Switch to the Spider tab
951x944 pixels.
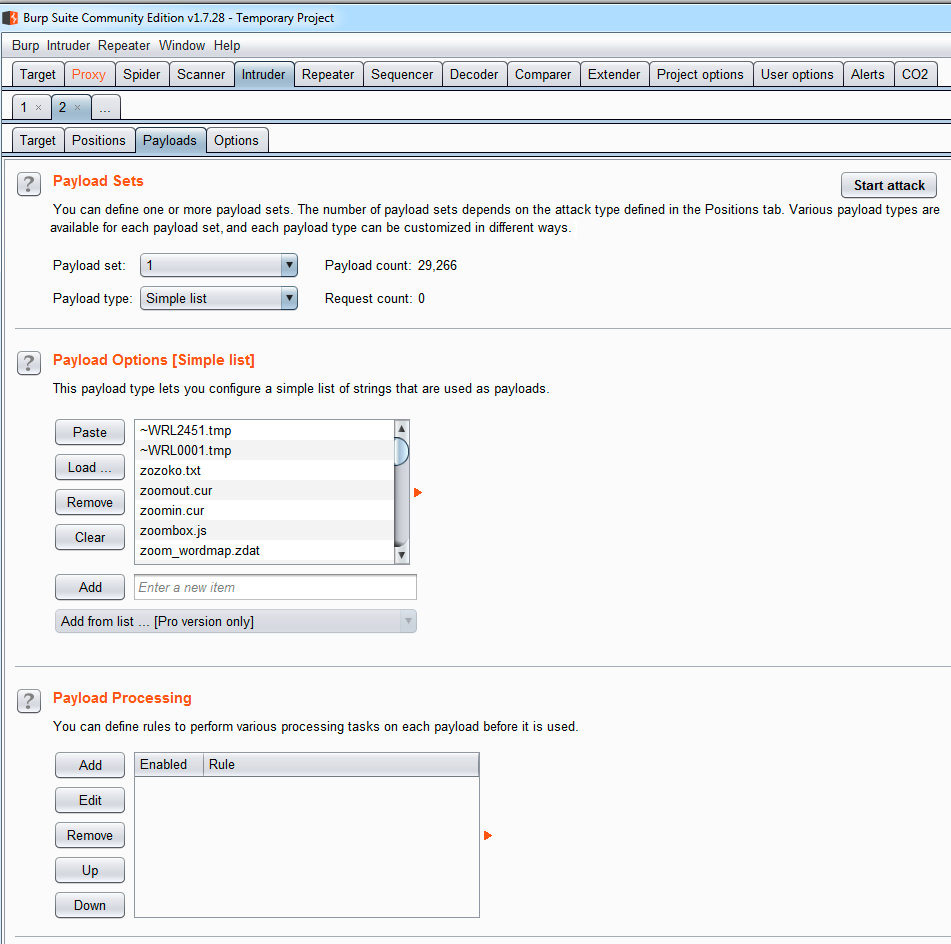pos(141,74)
